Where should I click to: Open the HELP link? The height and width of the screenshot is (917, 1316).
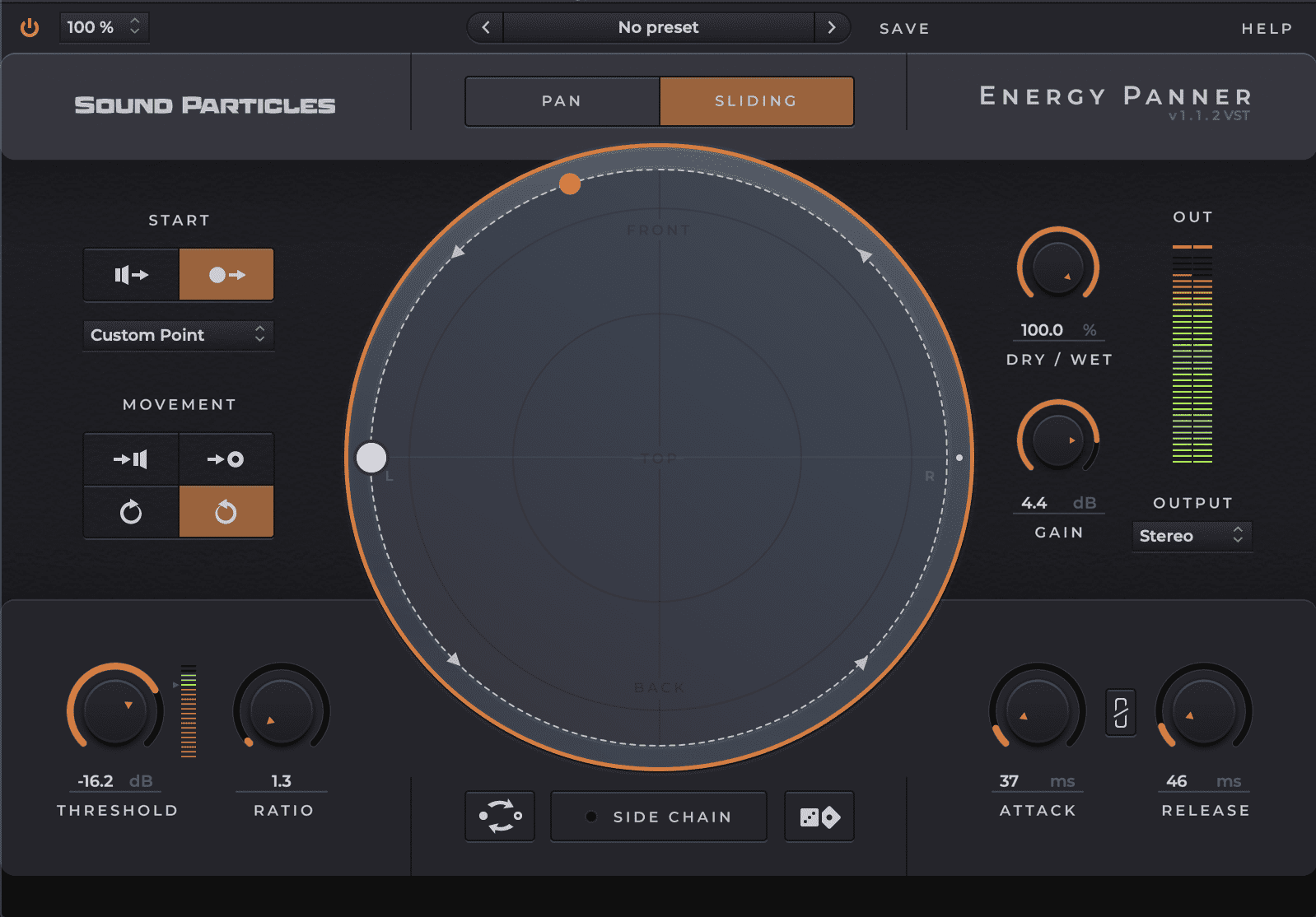pos(1267,28)
